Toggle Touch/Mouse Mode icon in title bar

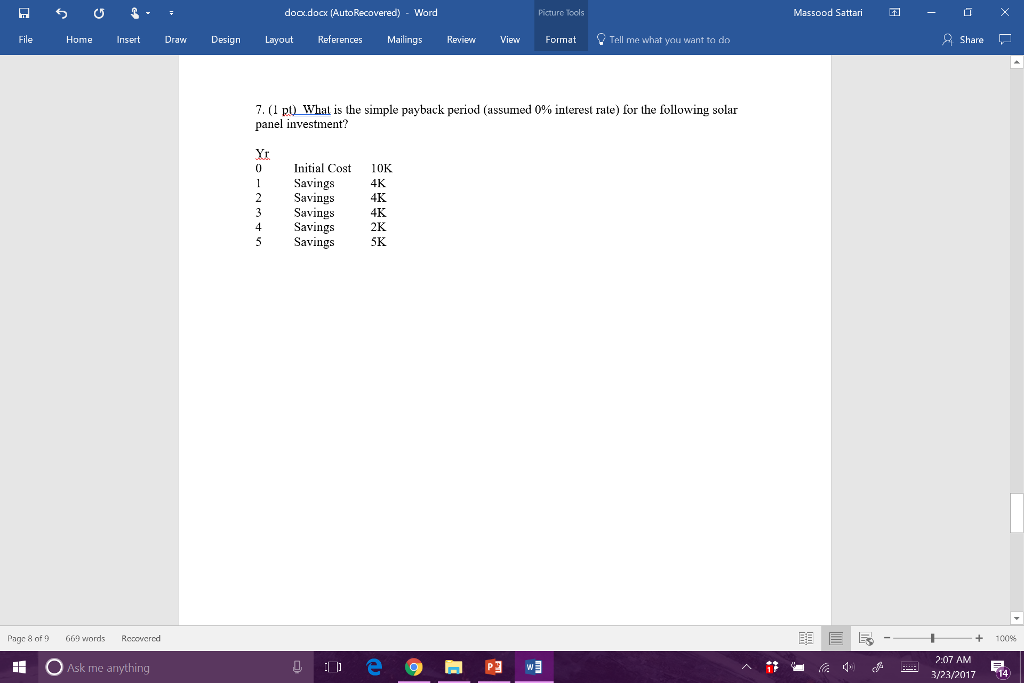(135, 12)
